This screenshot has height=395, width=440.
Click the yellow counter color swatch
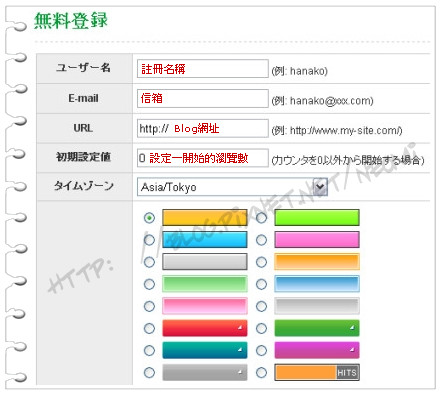205,218
